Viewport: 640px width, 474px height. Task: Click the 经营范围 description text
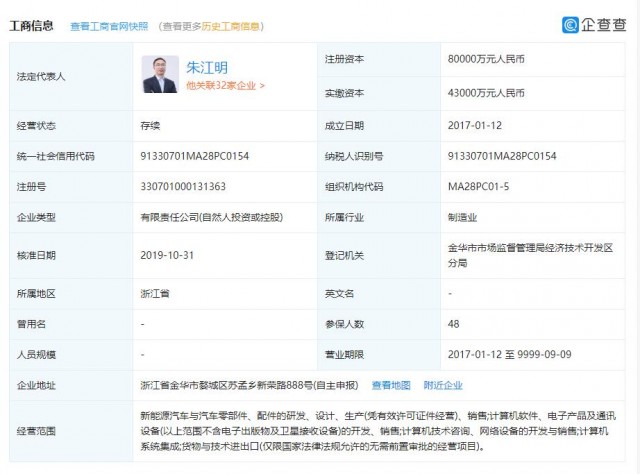pos(378,431)
